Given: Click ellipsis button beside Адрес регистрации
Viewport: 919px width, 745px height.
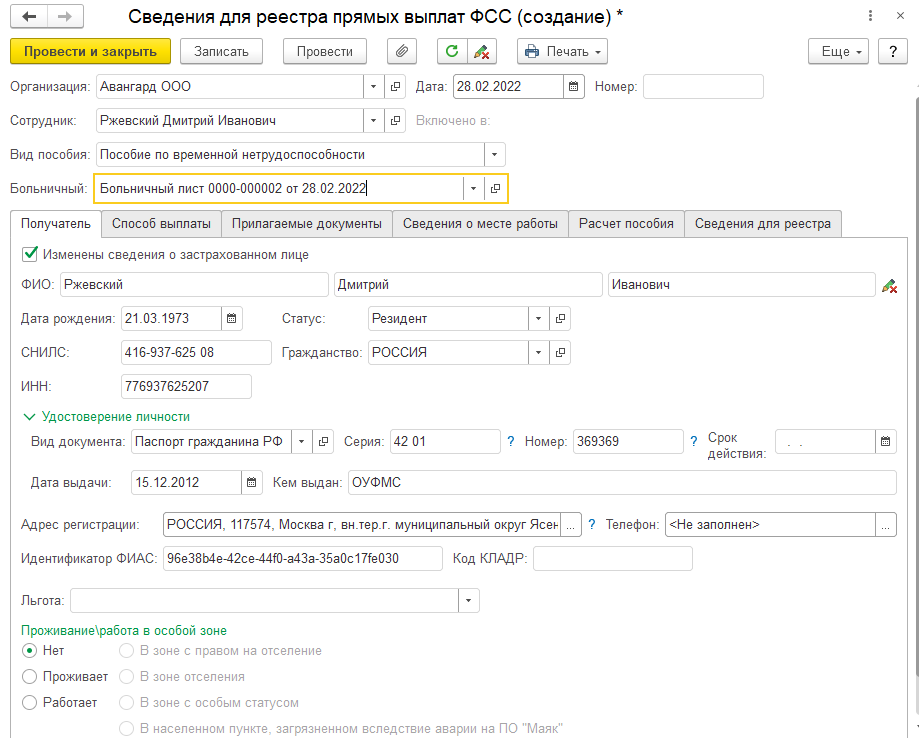Looking at the screenshot, I should pos(571,524).
